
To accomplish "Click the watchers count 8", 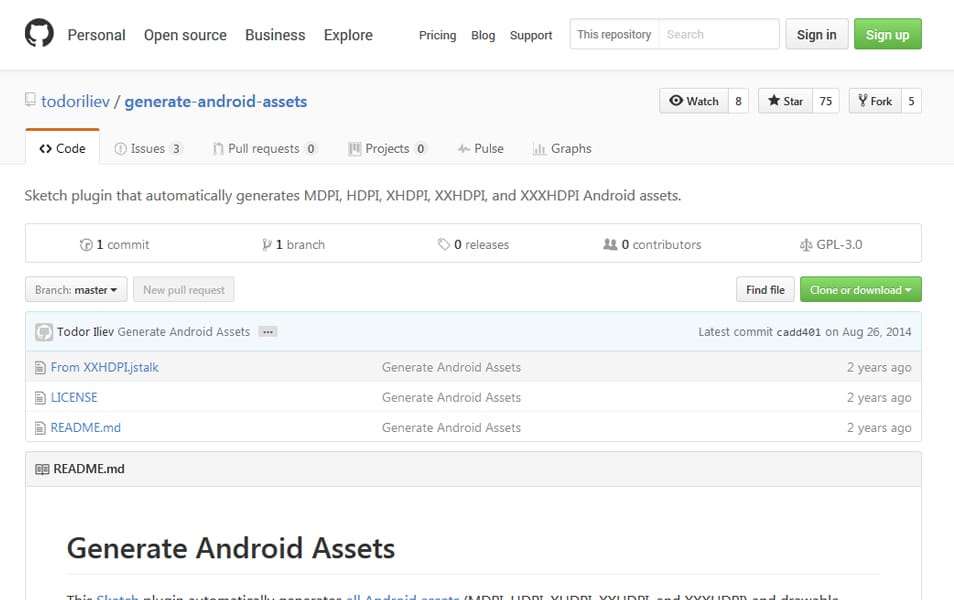I will 738,101.
